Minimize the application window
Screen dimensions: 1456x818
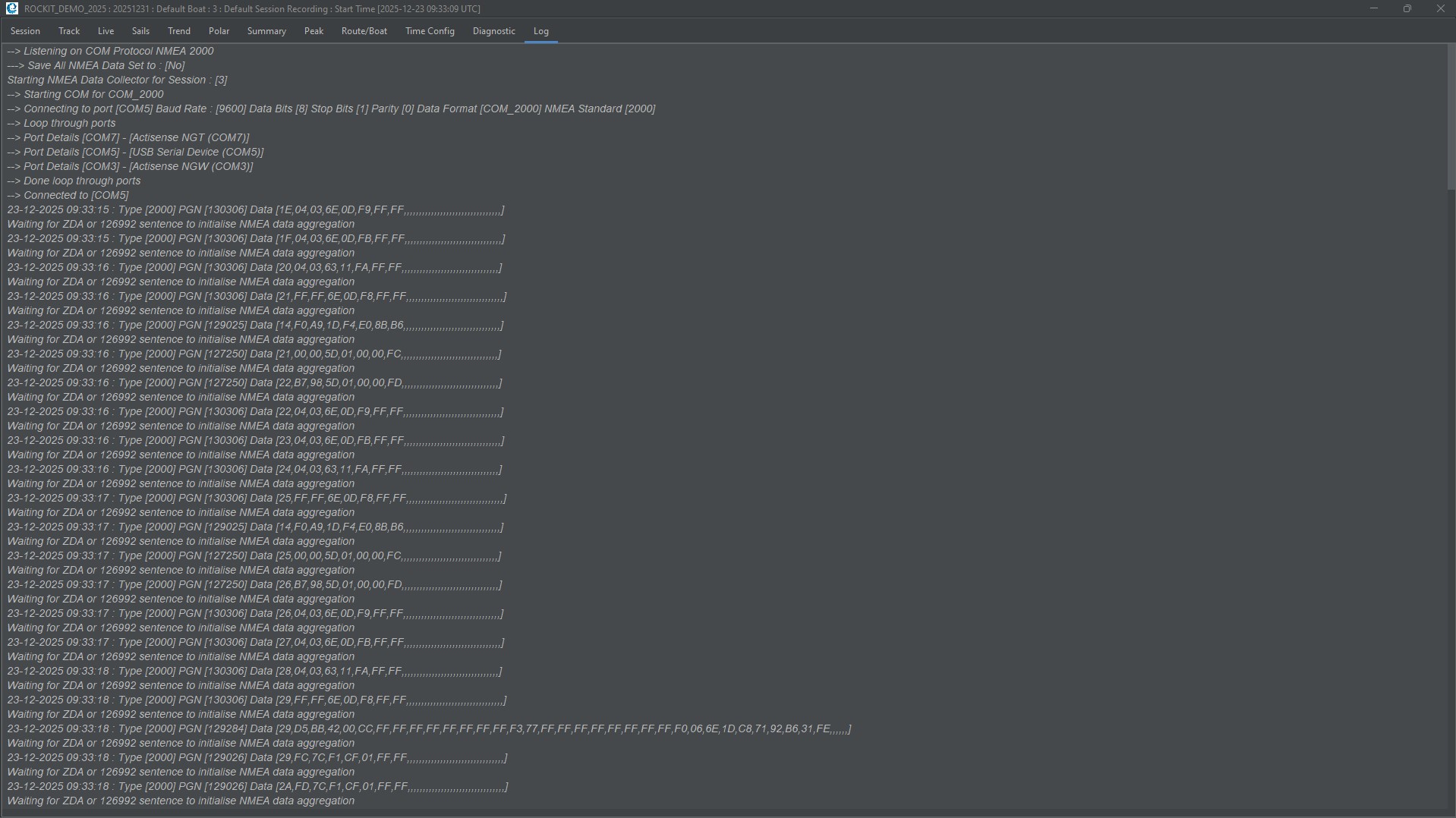1373,8
